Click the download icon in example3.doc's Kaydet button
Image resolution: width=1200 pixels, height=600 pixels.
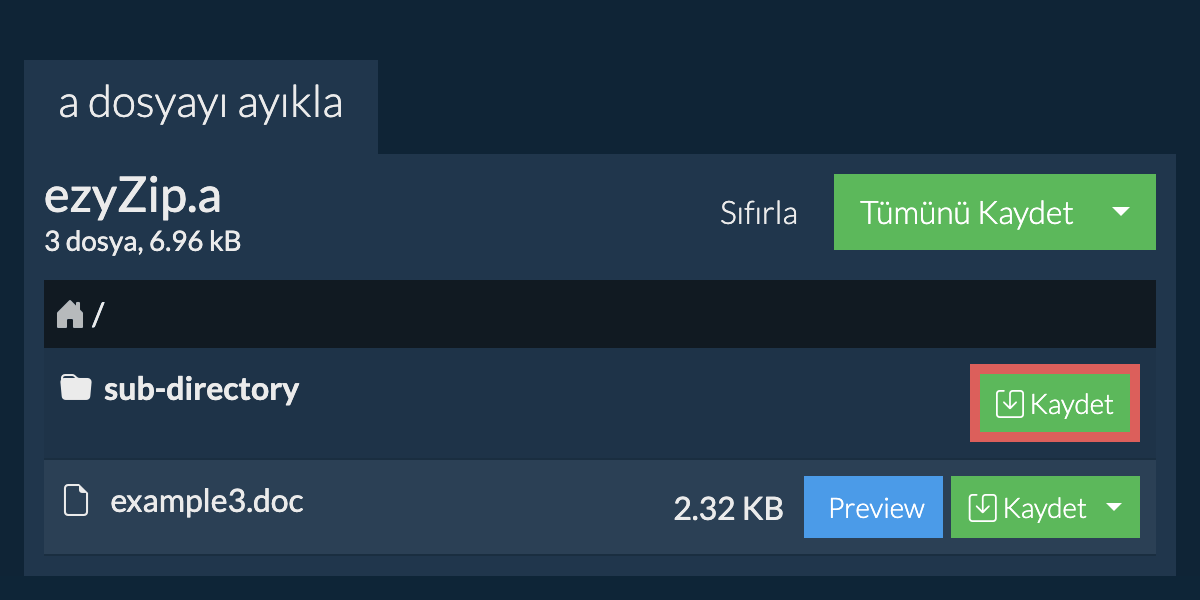[x=983, y=508]
